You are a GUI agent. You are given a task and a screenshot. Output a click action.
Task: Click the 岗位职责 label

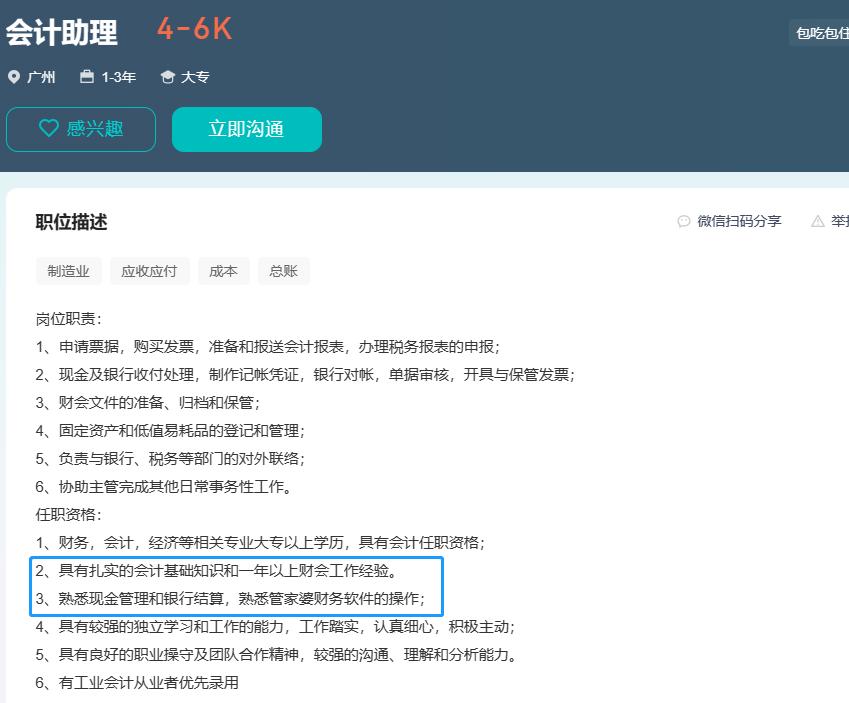69,319
